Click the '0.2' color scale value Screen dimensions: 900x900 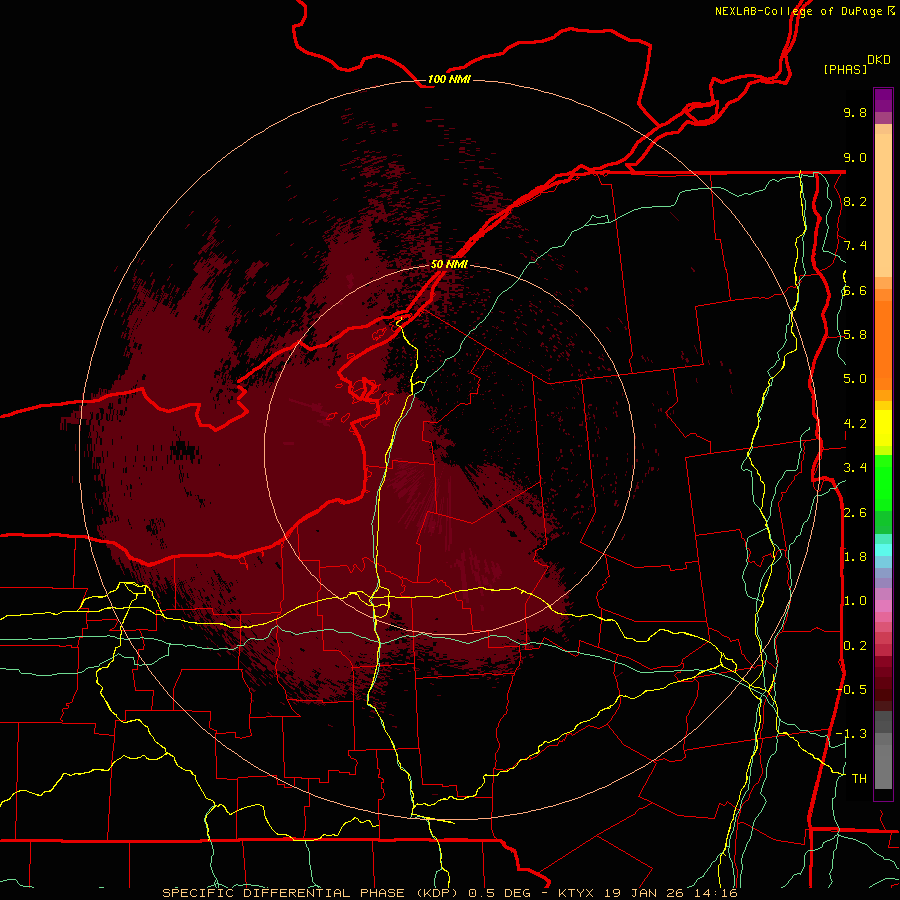tap(855, 646)
